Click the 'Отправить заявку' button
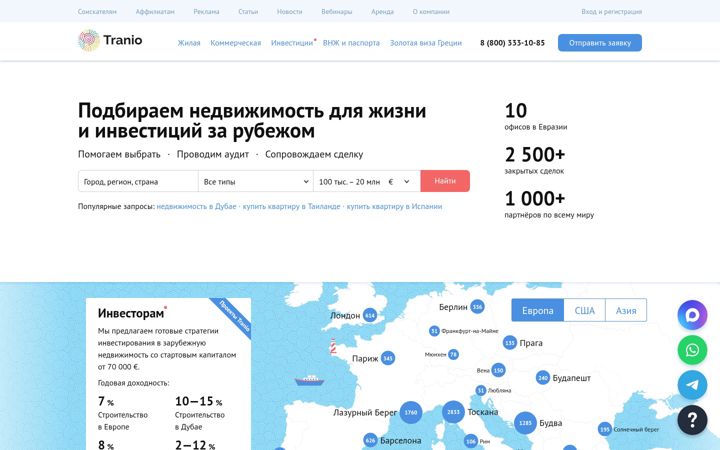720x450 pixels. point(600,43)
